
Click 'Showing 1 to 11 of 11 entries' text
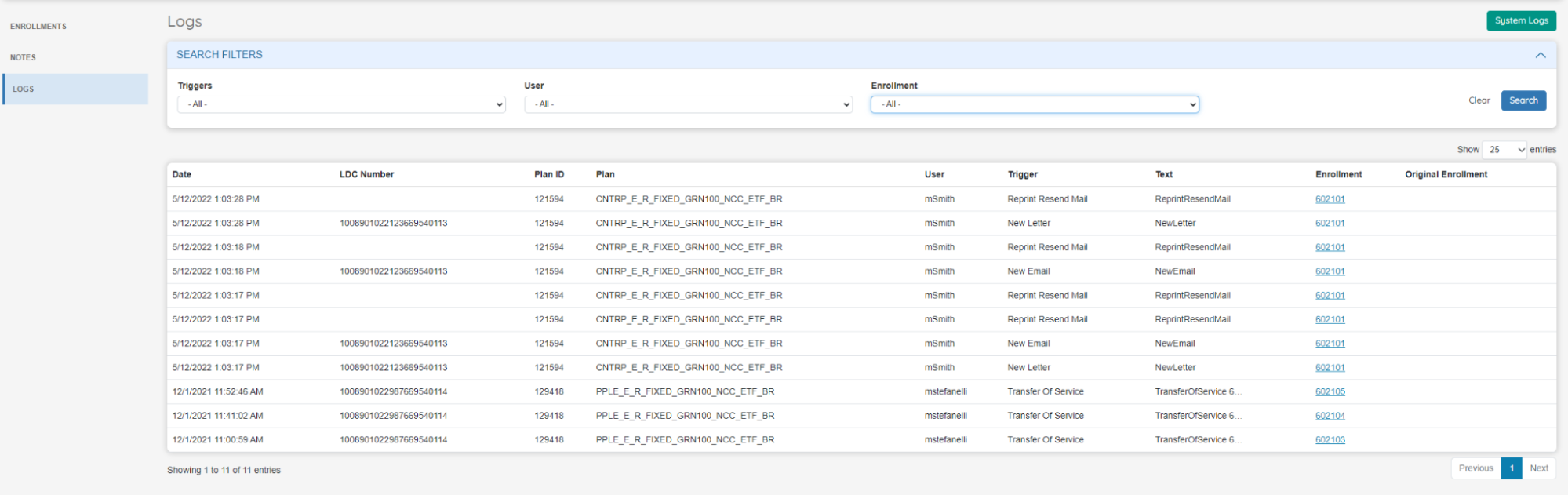point(224,471)
